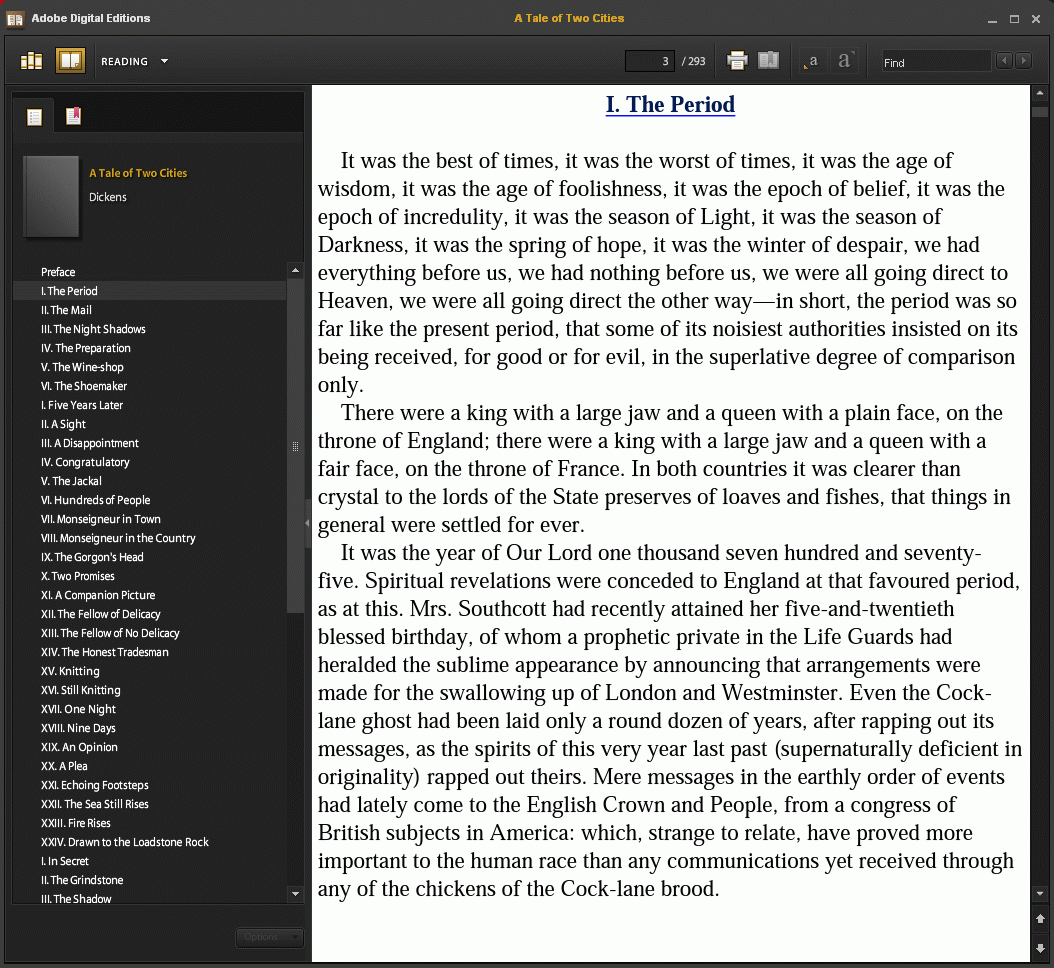1054x968 pixels.
Task: Go to next page arrow button
Action: click(1040, 949)
